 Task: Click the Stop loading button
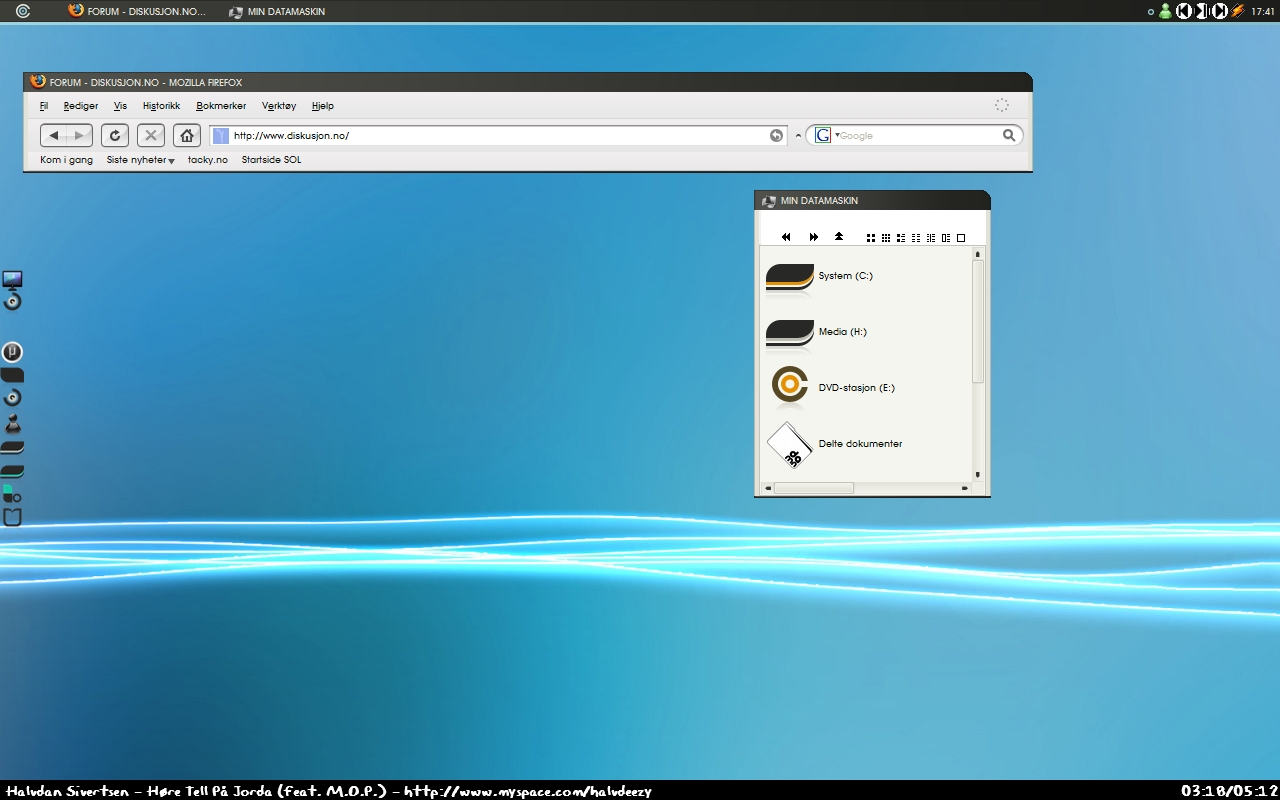[x=151, y=136]
